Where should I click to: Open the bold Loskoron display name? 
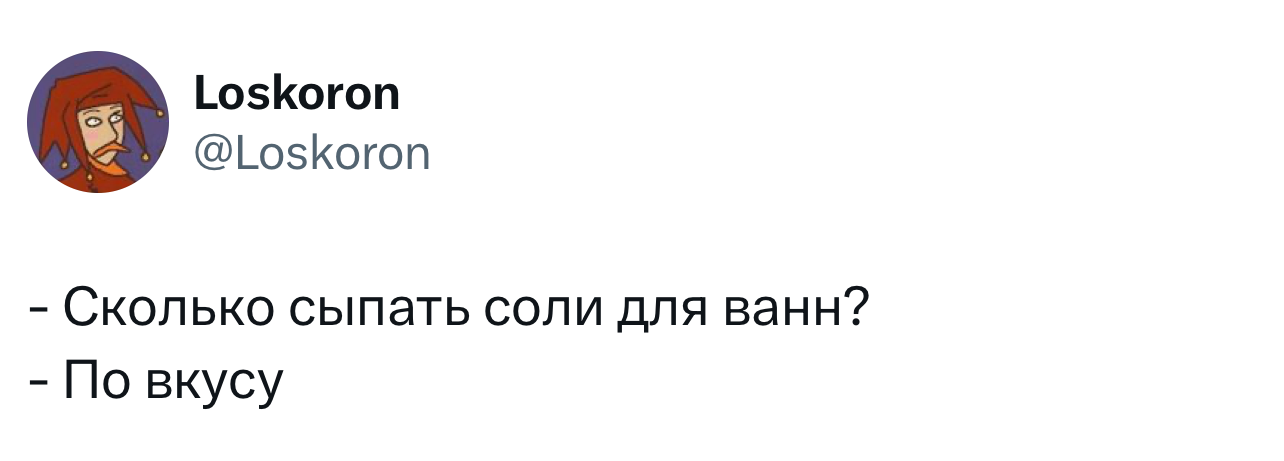coord(294,95)
